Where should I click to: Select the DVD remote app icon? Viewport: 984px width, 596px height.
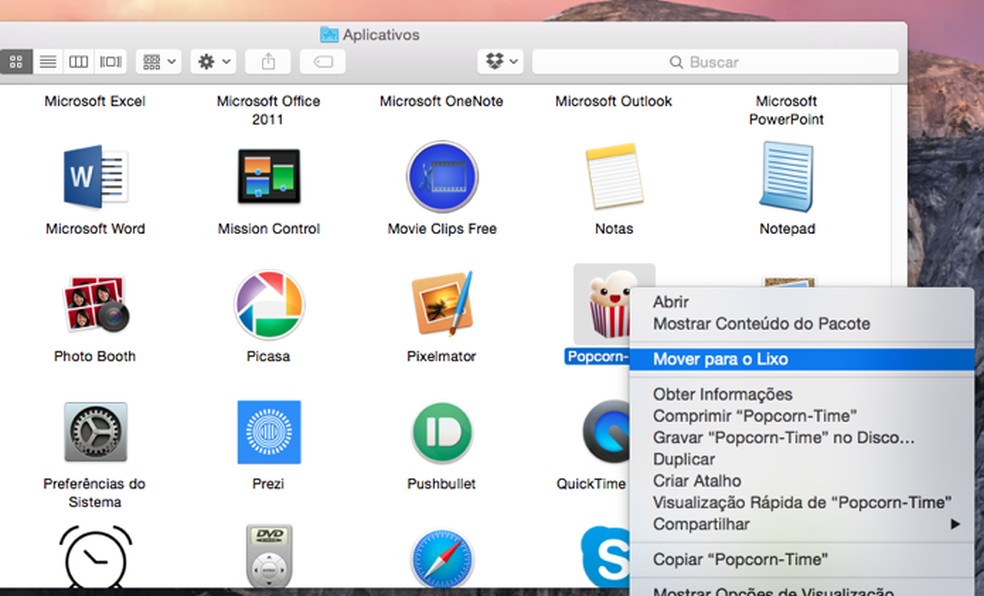[x=269, y=557]
